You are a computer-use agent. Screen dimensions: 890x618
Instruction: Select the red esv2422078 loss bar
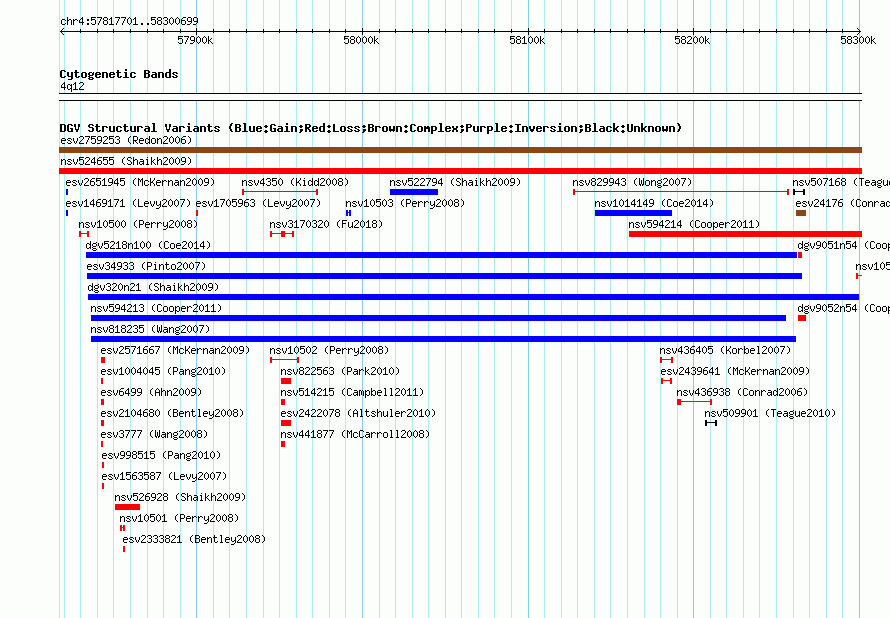click(286, 423)
